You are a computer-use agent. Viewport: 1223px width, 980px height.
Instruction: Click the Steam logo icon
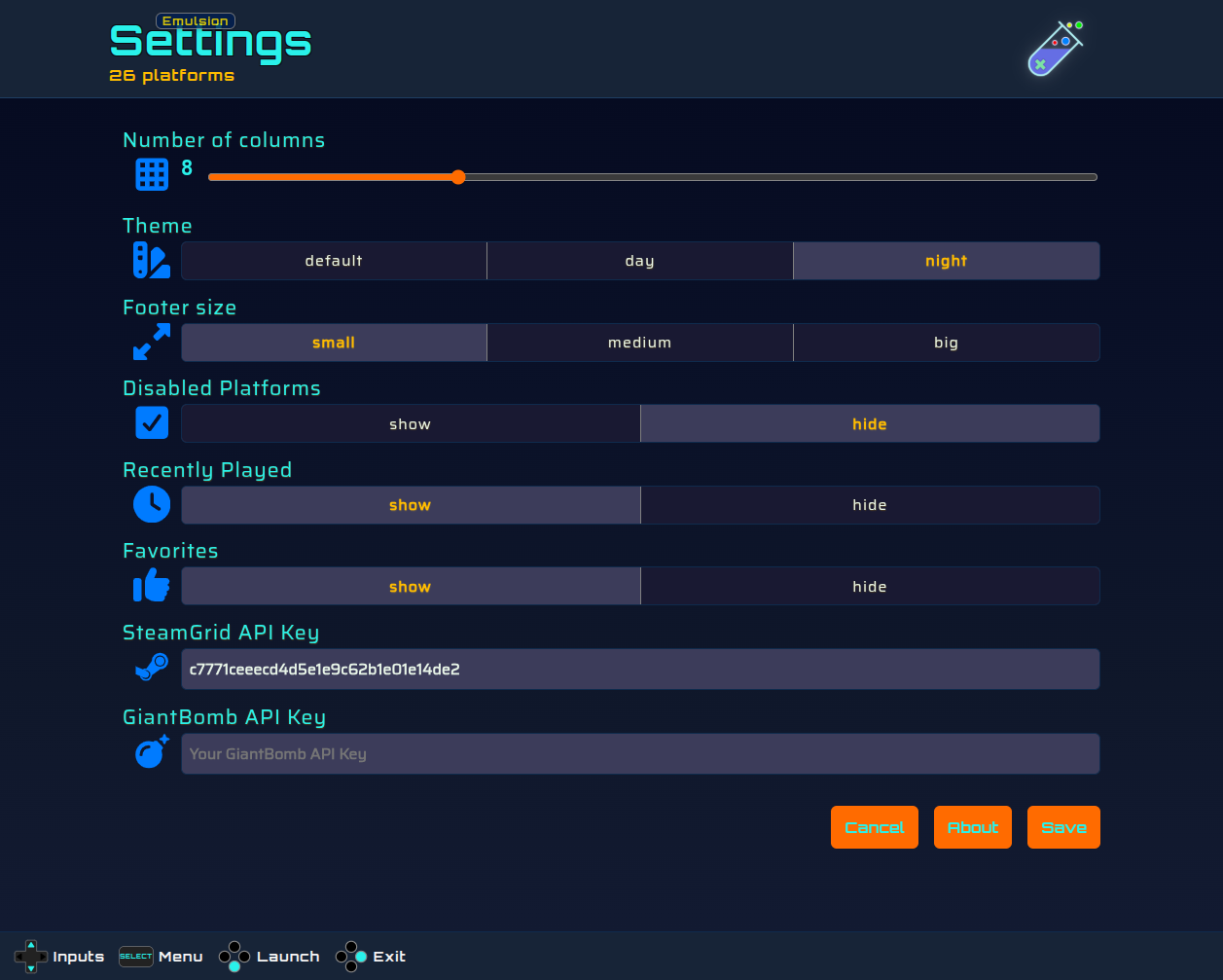coord(152,669)
